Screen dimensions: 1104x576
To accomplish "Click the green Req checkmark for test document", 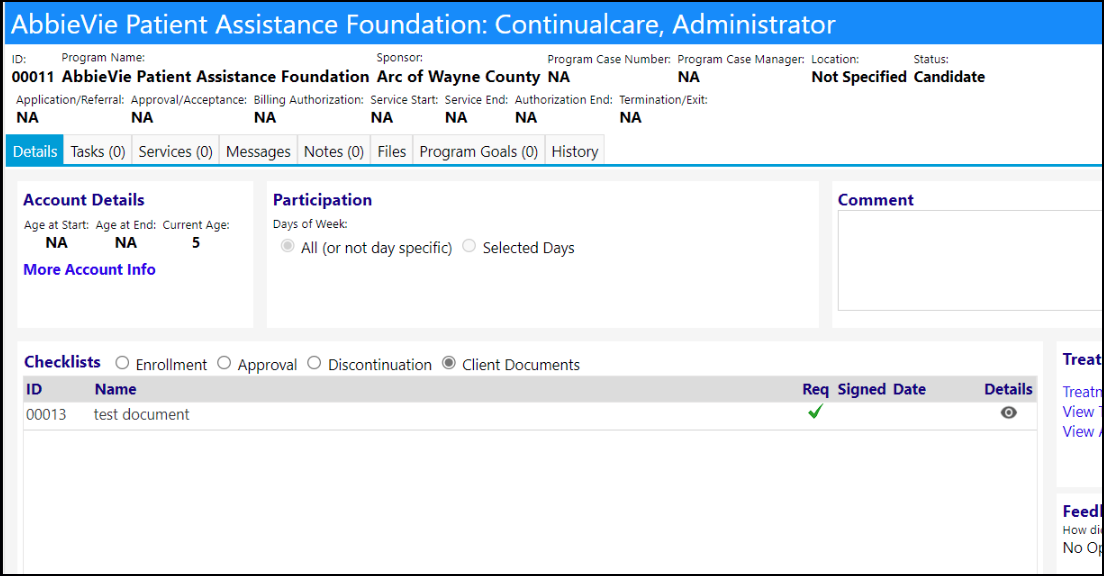I will click(815, 411).
